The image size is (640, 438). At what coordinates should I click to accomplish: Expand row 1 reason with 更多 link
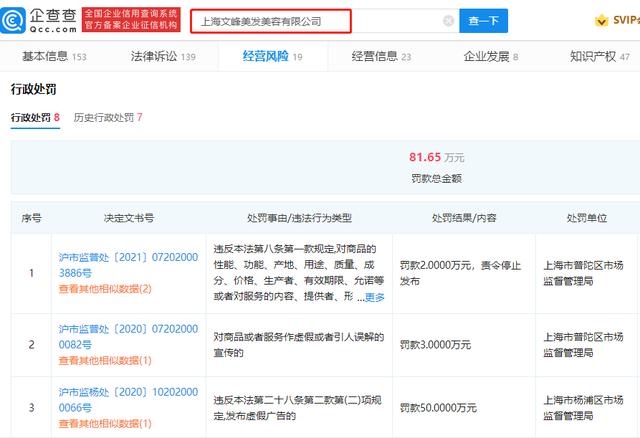[x=375, y=297]
